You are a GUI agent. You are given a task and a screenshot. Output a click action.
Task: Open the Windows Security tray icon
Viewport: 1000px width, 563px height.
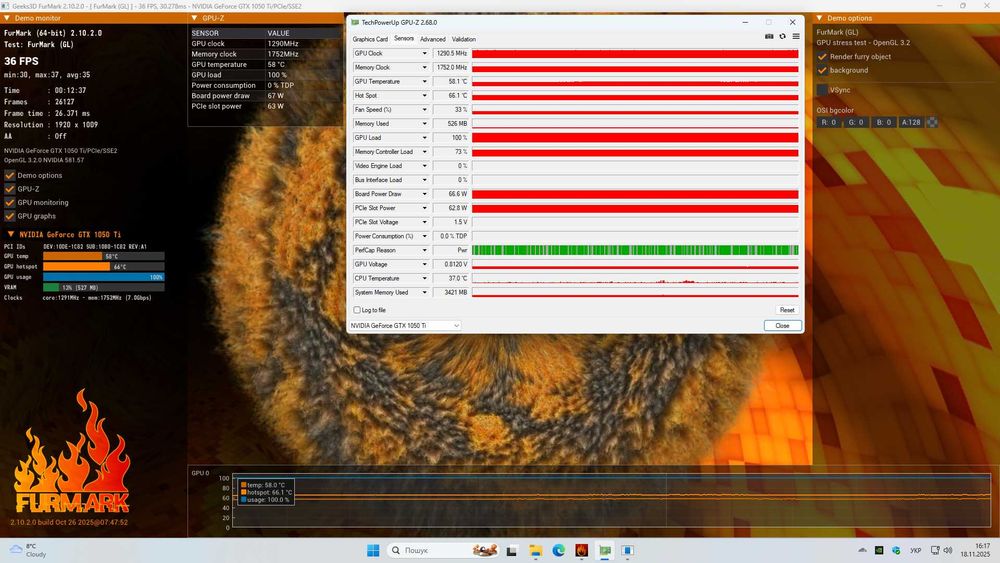(896, 550)
